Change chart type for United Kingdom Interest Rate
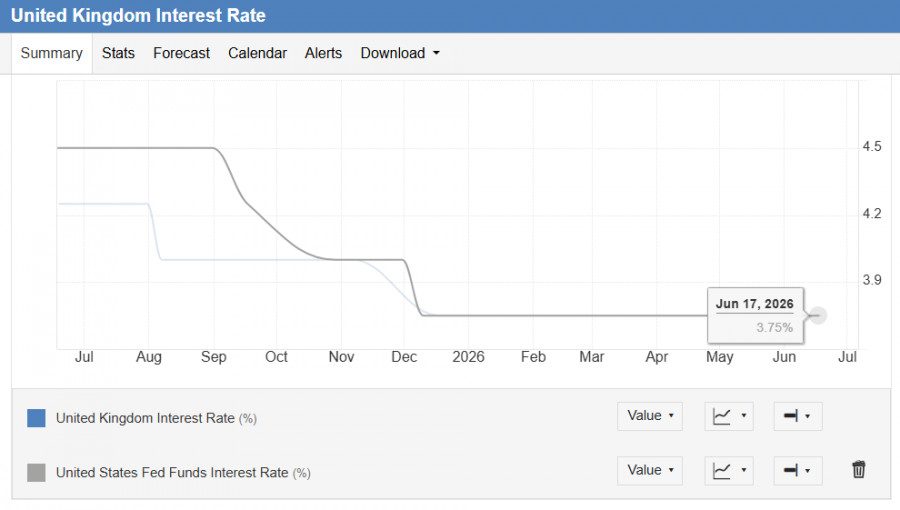900x510 pixels. [x=729, y=416]
